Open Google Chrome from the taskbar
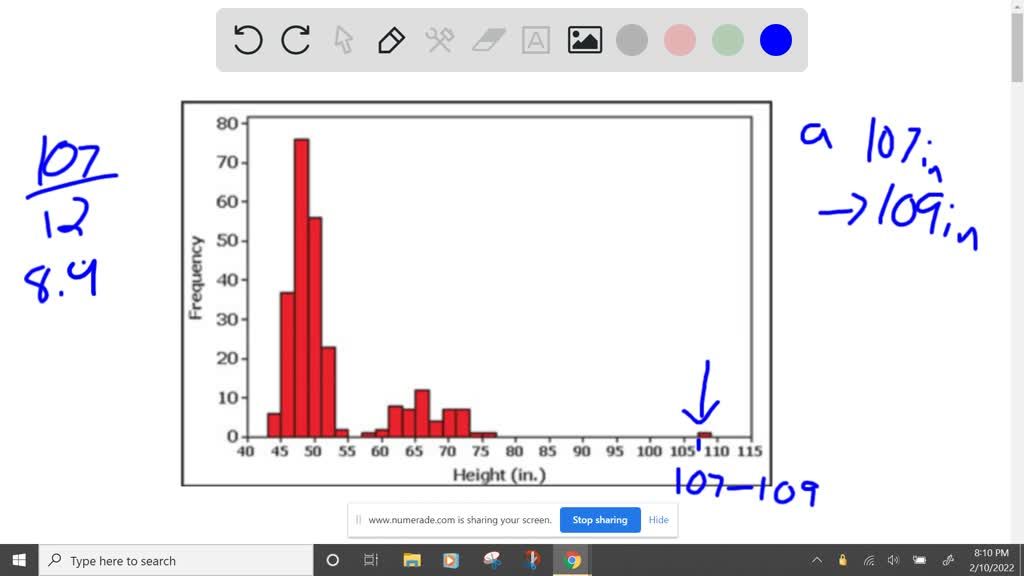The width and height of the screenshot is (1024, 576). 572,560
